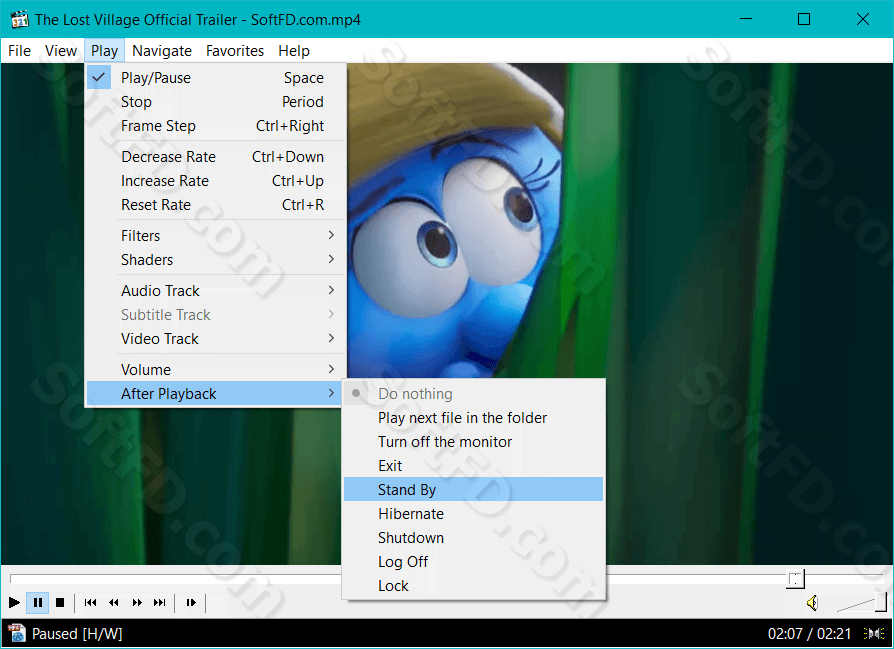894x649 pixels.
Task: Open the Navigate menu
Action: [x=162, y=51]
